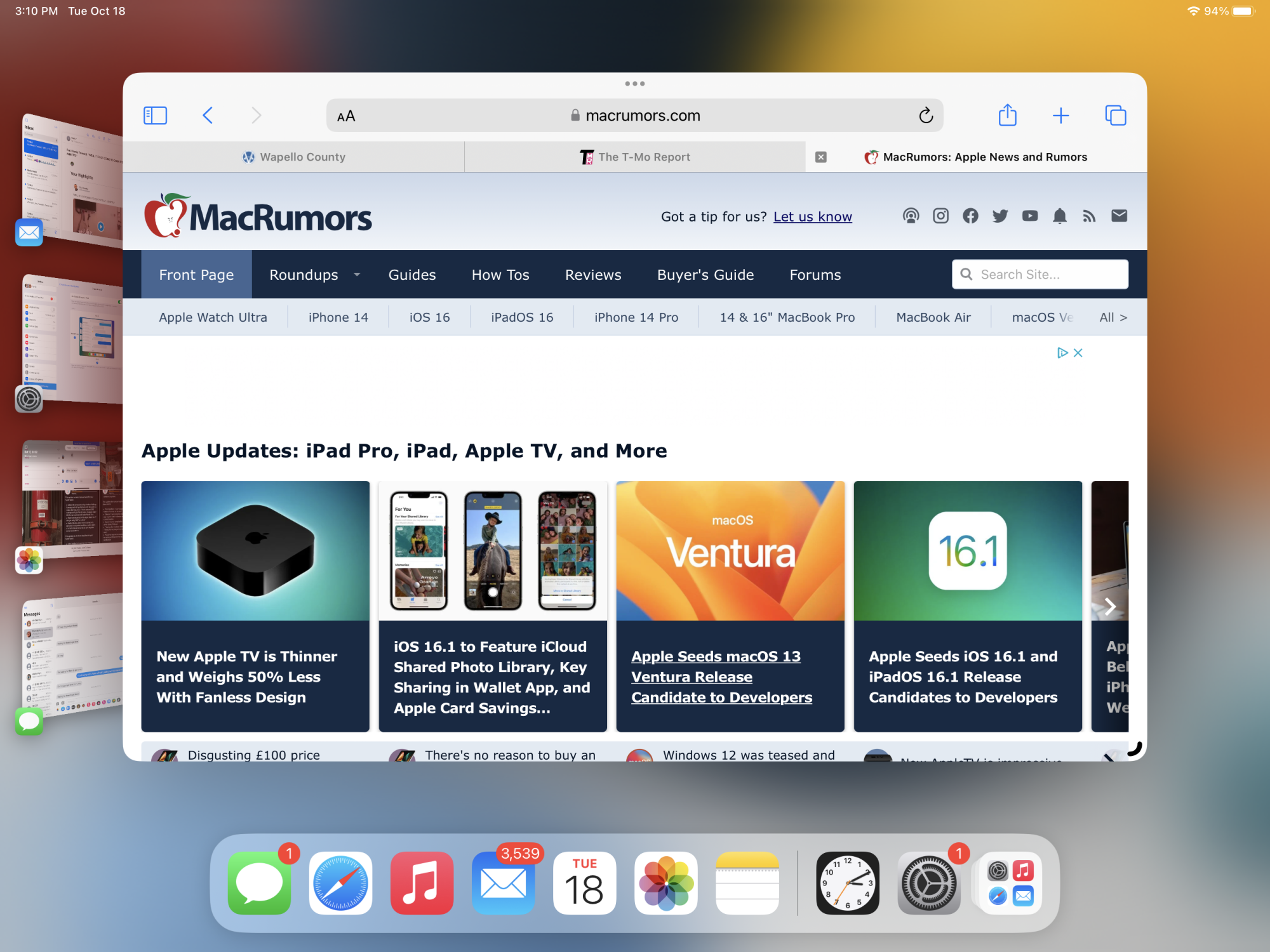Open a new Safari tab
Image resolution: width=1270 pixels, height=952 pixels.
1060,116
